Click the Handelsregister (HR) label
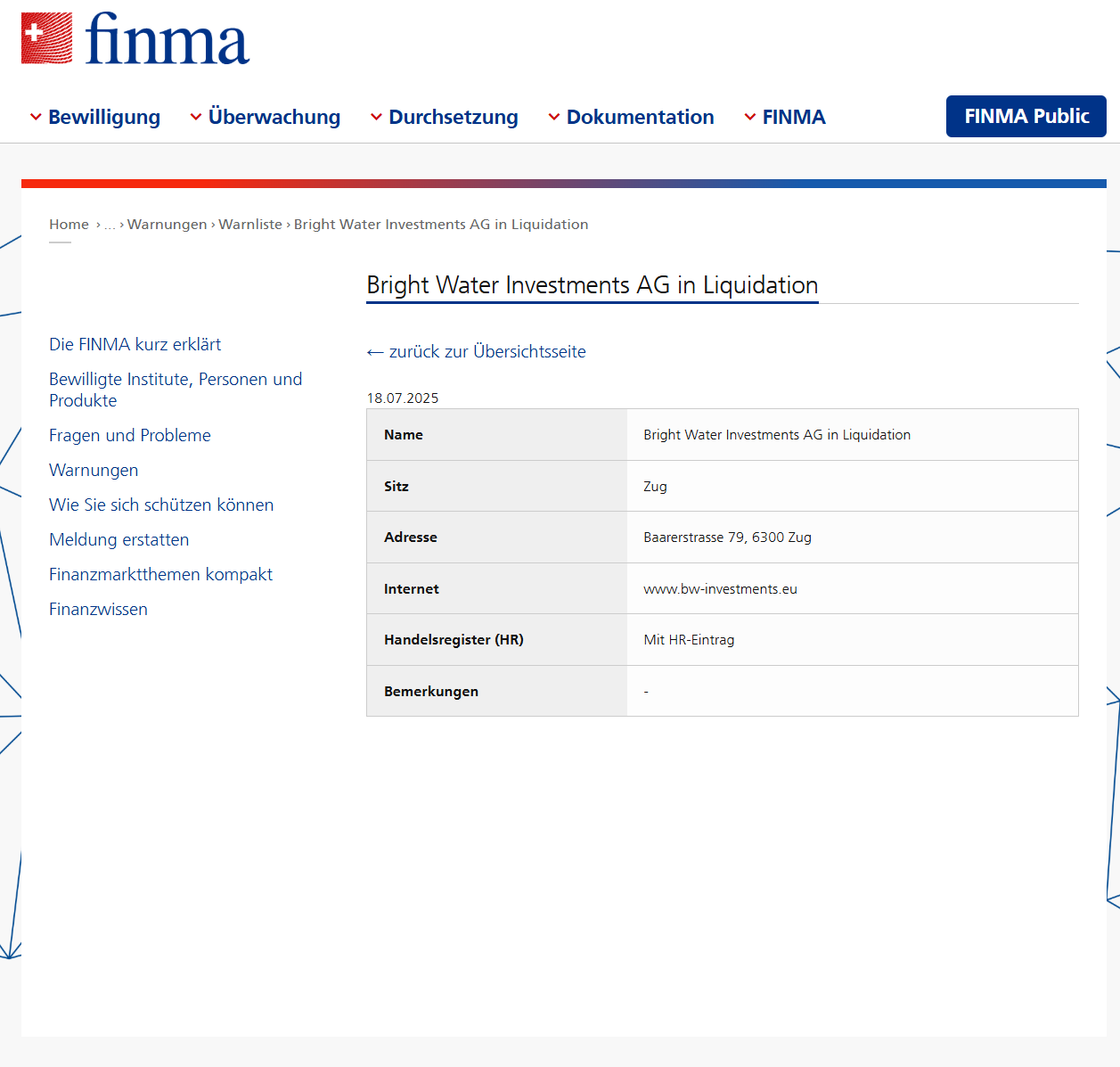This screenshot has height=1067, width=1120. 454,640
